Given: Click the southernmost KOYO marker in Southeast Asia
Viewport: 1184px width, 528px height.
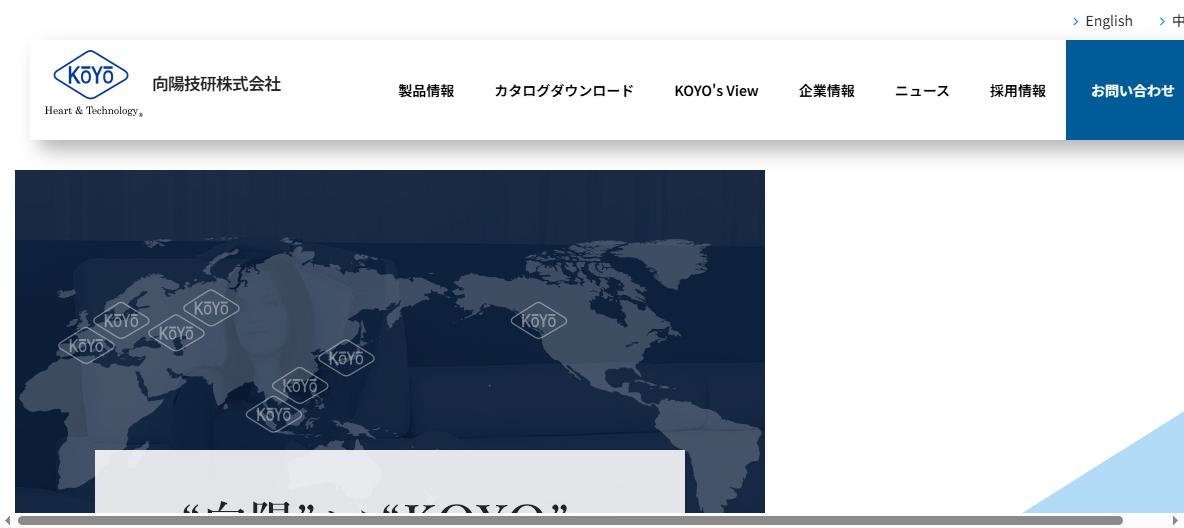Looking at the screenshot, I should (274, 415).
